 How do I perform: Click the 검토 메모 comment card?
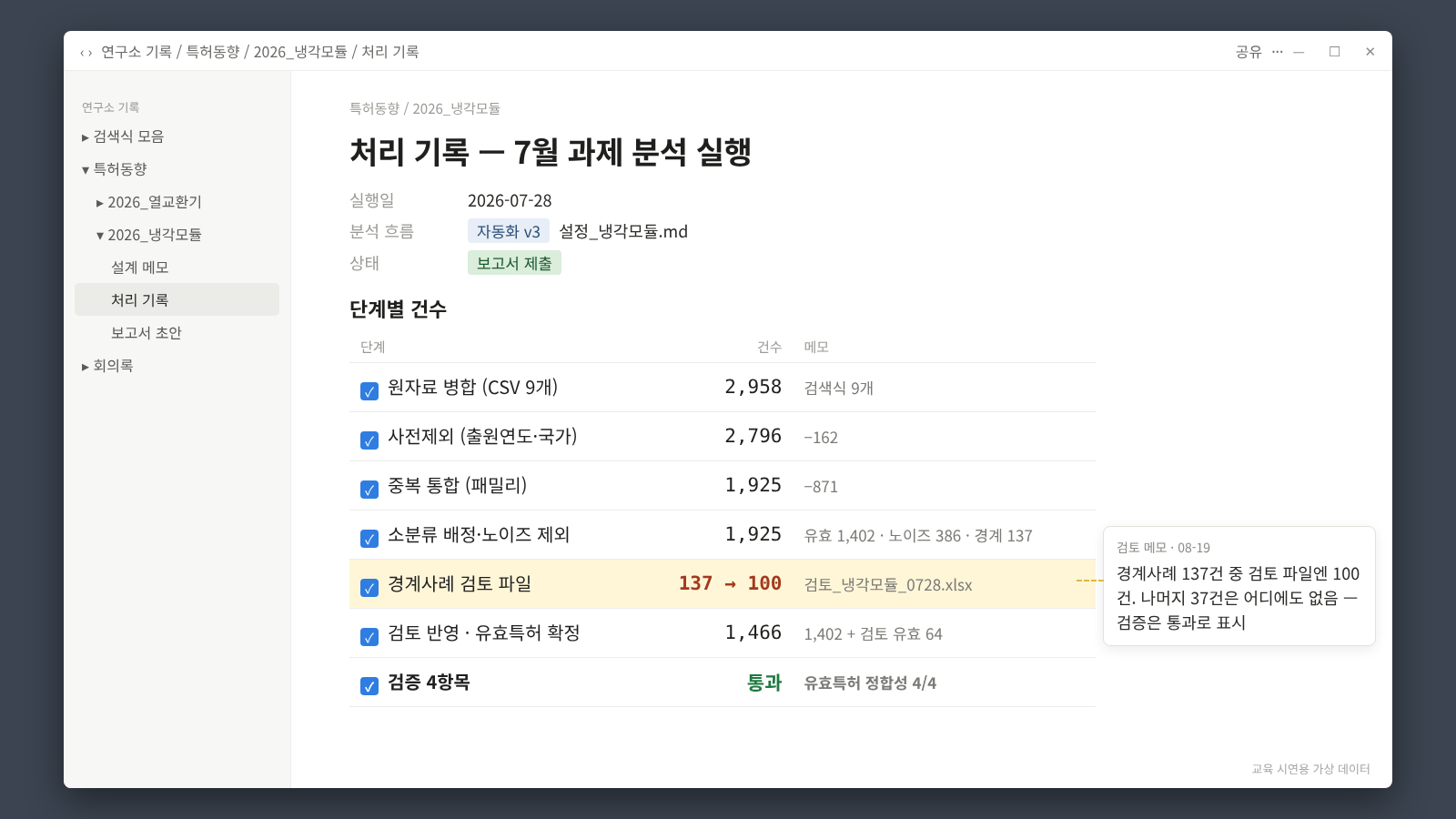click(1239, 586)
